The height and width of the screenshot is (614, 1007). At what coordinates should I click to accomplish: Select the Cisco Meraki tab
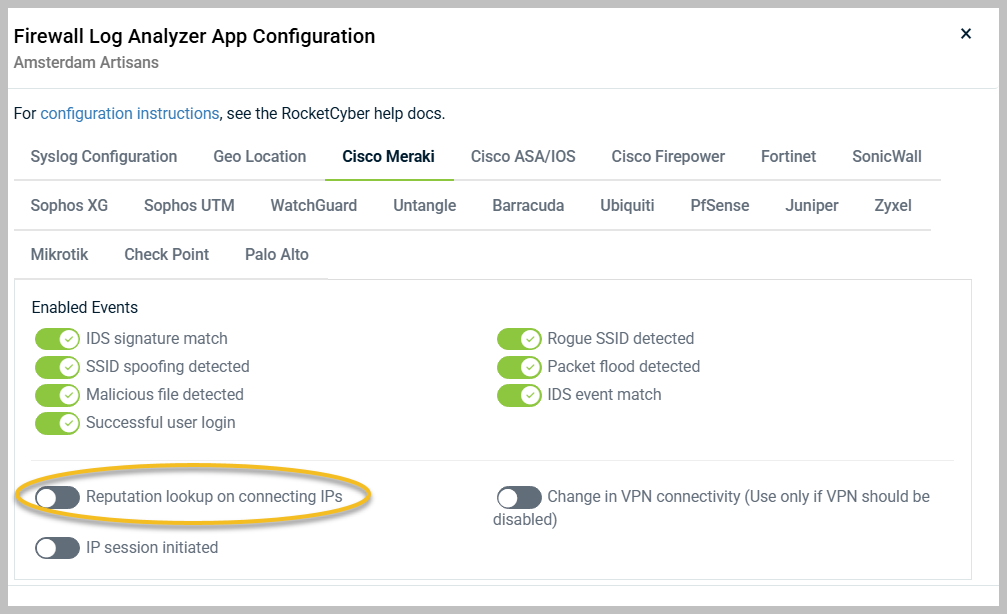[388, 156]
